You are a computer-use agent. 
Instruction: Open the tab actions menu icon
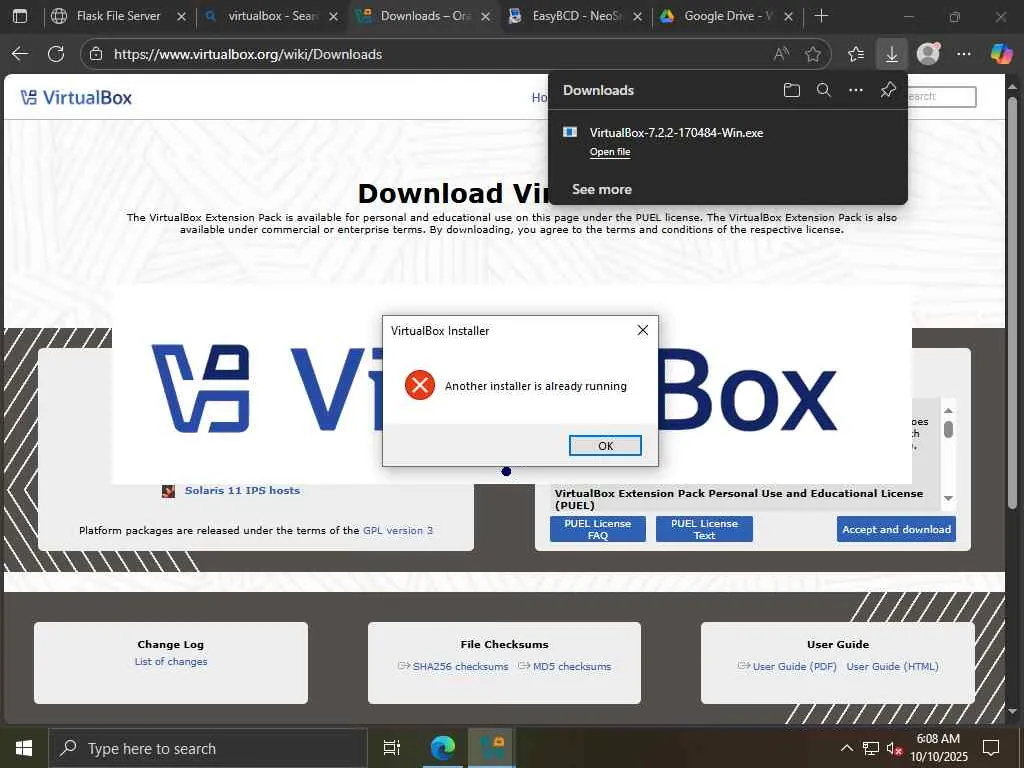20,16
